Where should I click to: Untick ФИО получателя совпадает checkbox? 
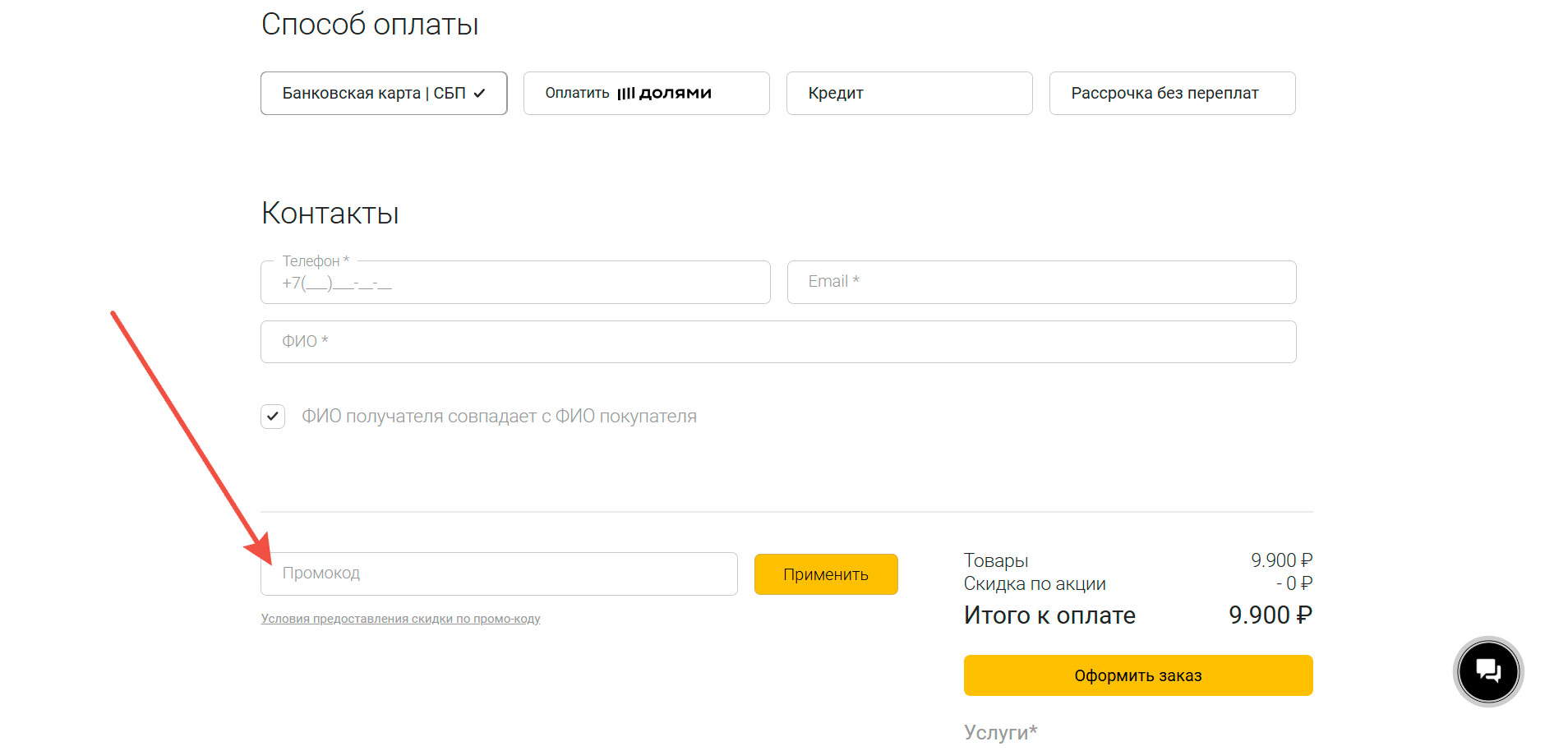pyautogui.click(x=273, y=417)
